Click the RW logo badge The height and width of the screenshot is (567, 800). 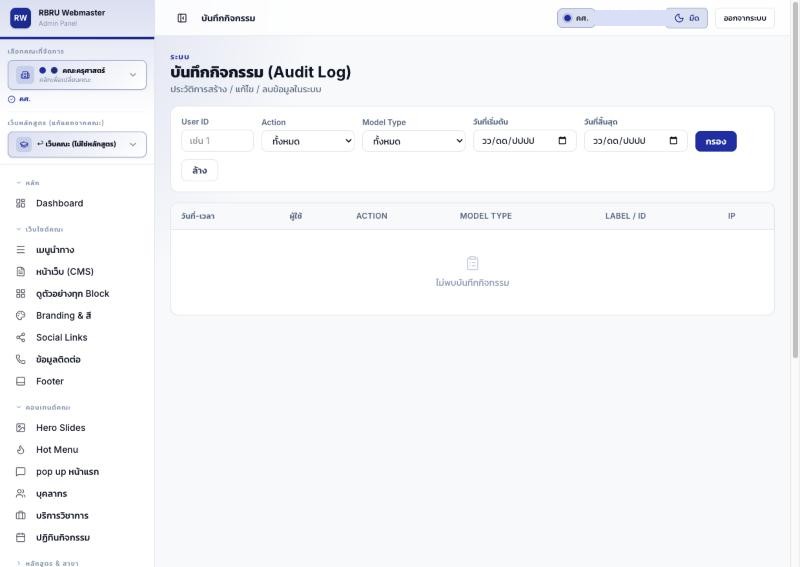point(20,18)
